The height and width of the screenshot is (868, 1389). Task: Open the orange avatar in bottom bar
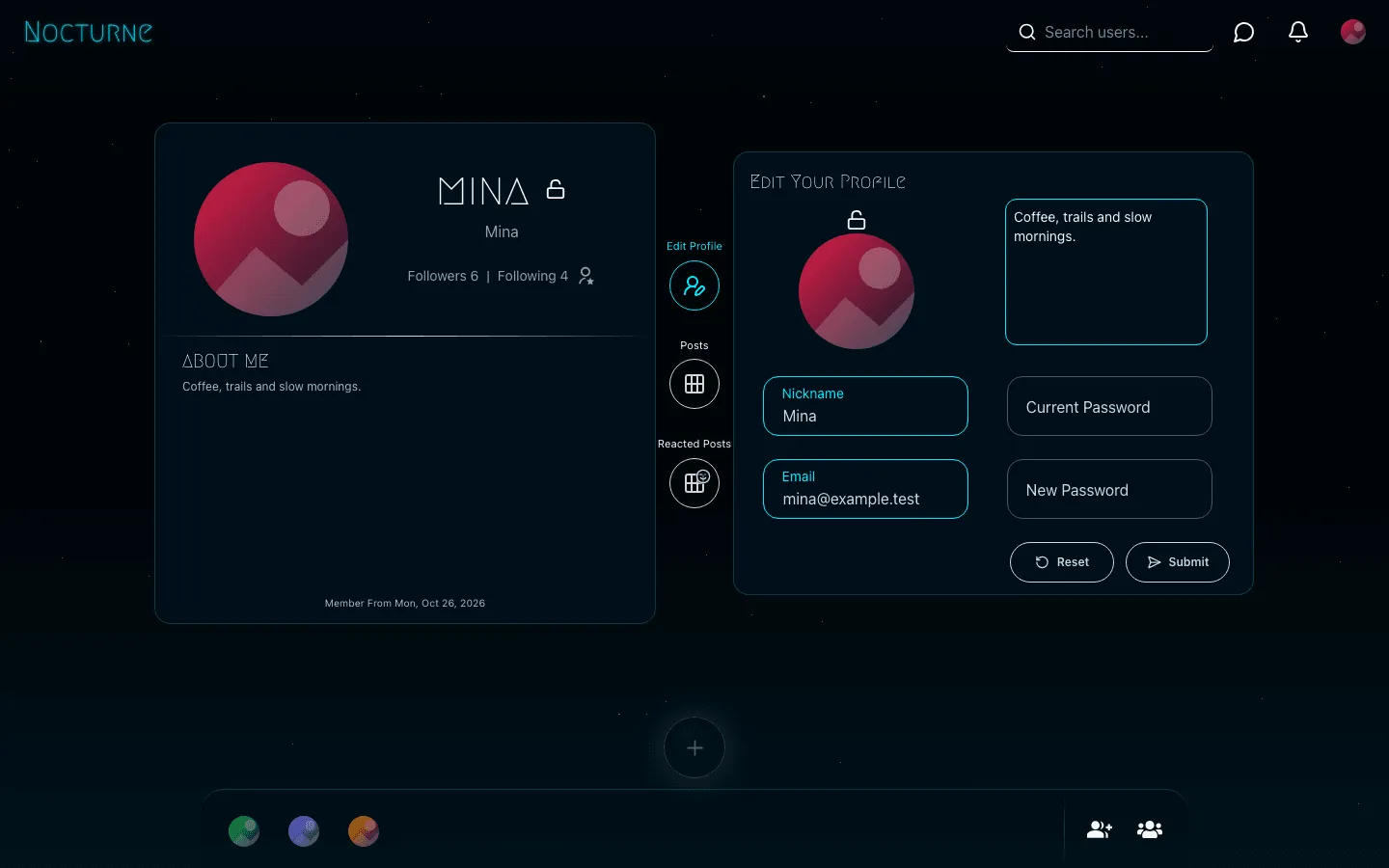coord(364,831)
